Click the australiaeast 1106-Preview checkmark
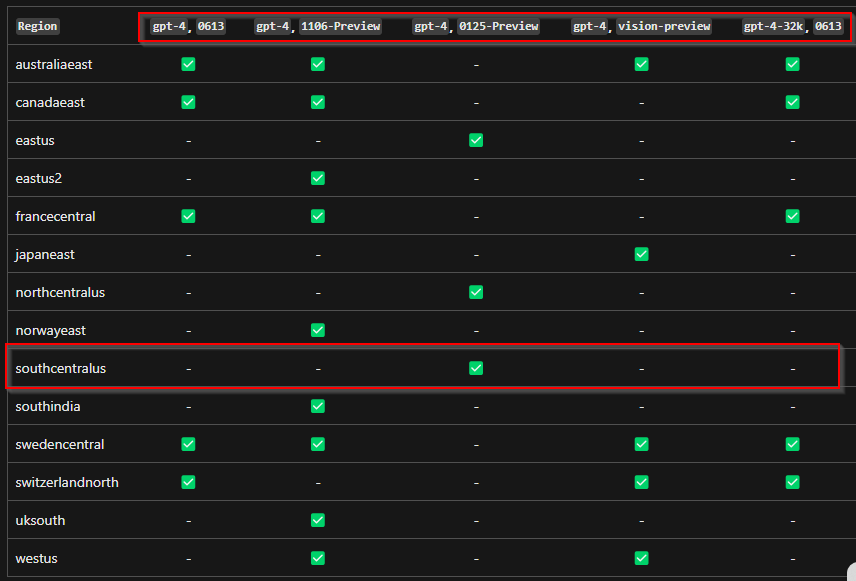This screenshot has width=856, height=581. pyautogui.click(x=318, y=64)
